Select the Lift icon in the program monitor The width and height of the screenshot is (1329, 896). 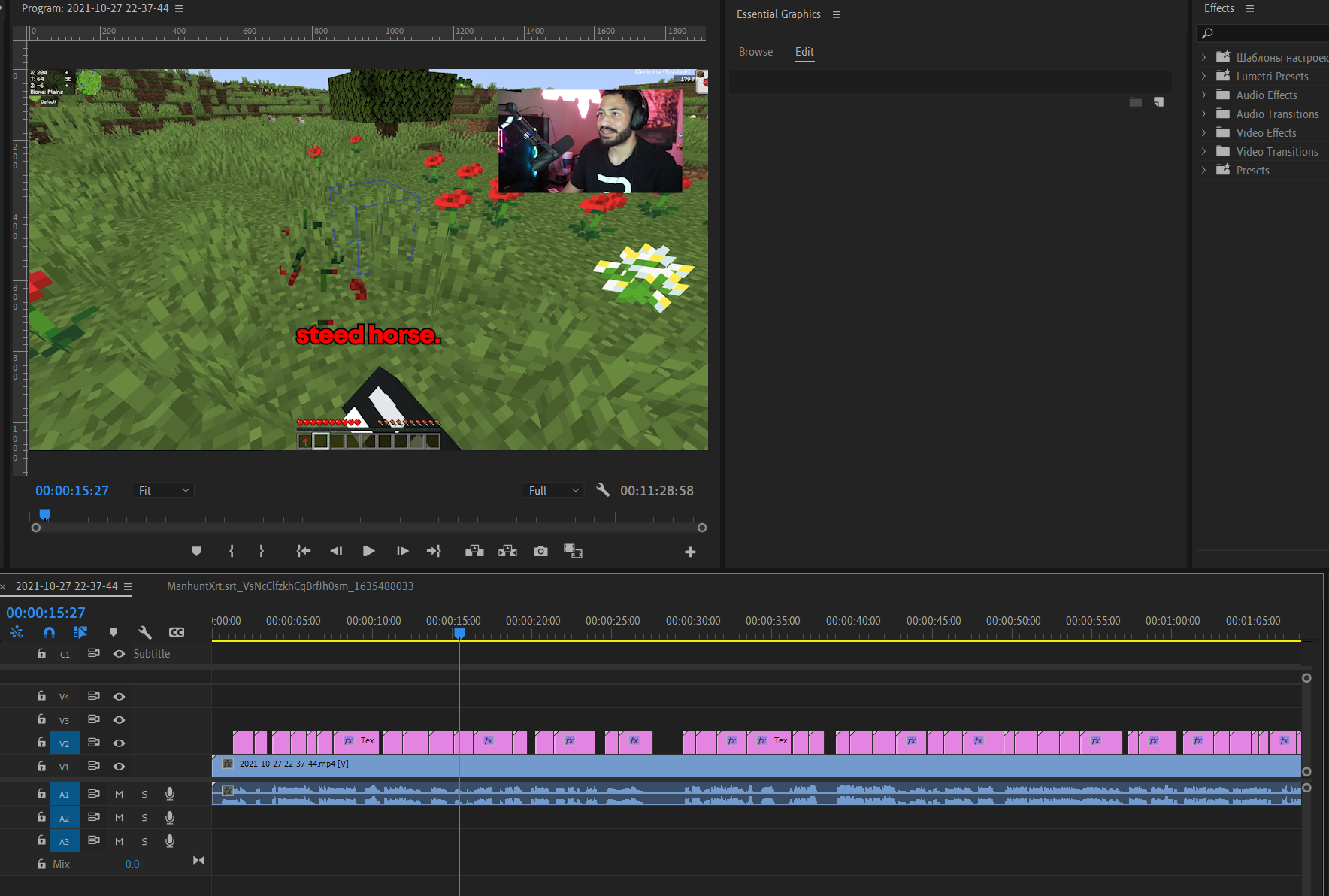pos(474,551)
